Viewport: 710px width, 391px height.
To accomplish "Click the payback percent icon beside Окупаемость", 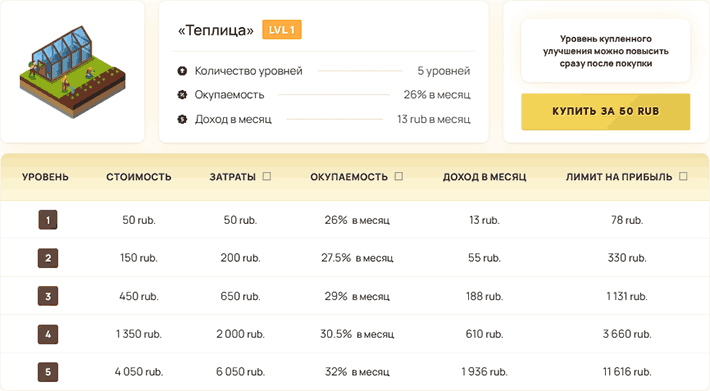I will [182, 95].
